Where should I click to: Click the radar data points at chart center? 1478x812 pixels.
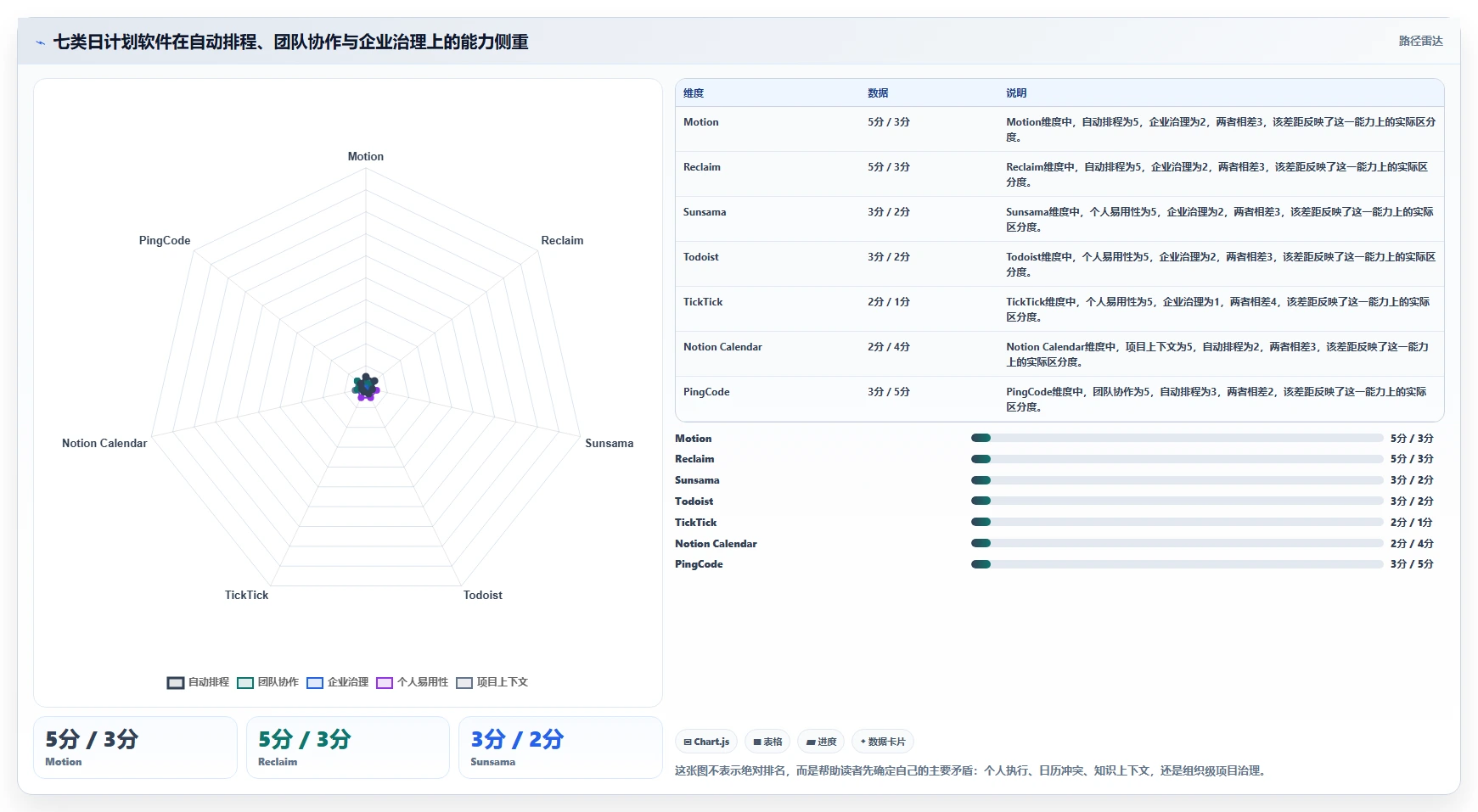click(366, 387)
